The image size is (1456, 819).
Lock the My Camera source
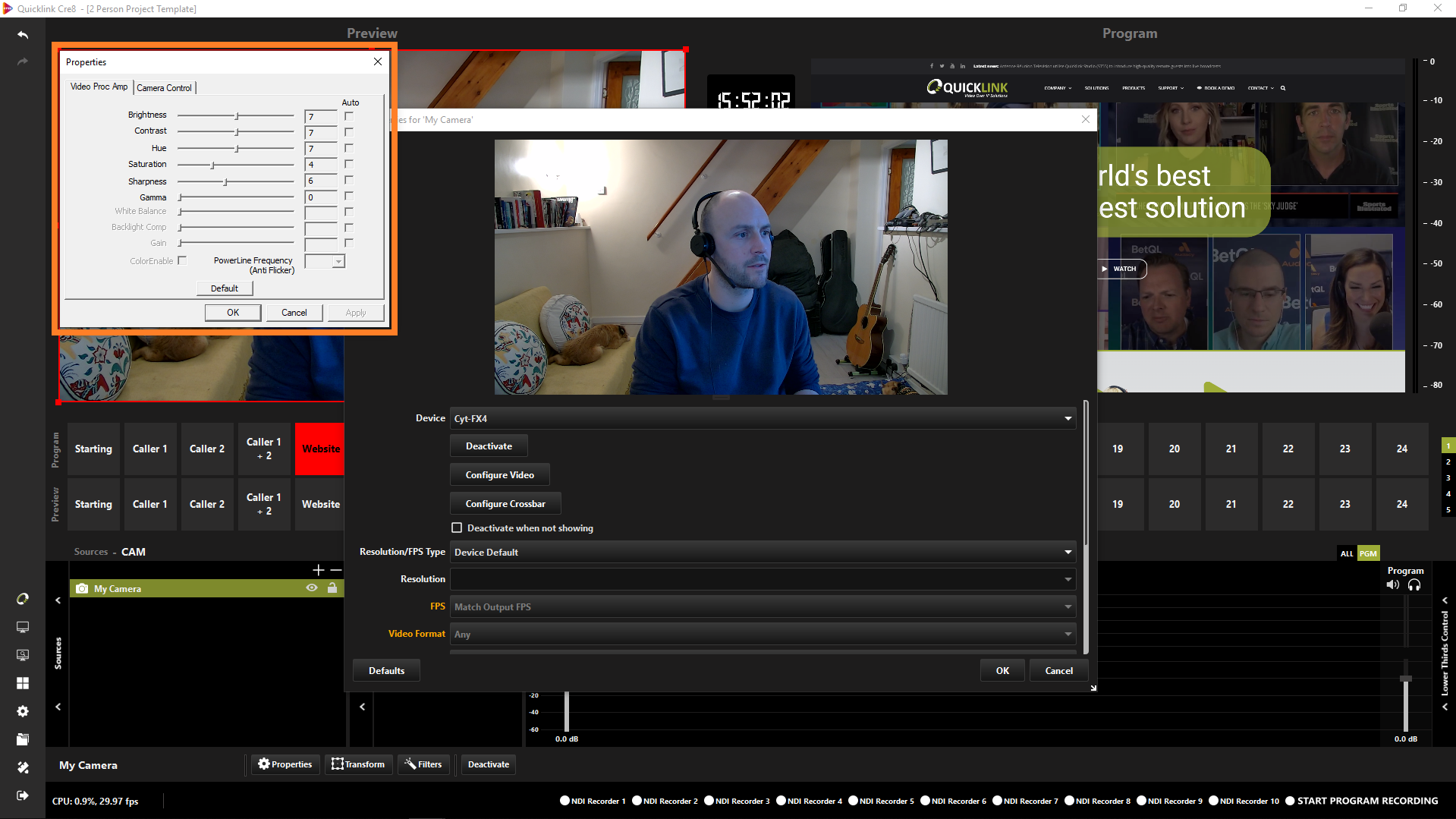(332, 588)
